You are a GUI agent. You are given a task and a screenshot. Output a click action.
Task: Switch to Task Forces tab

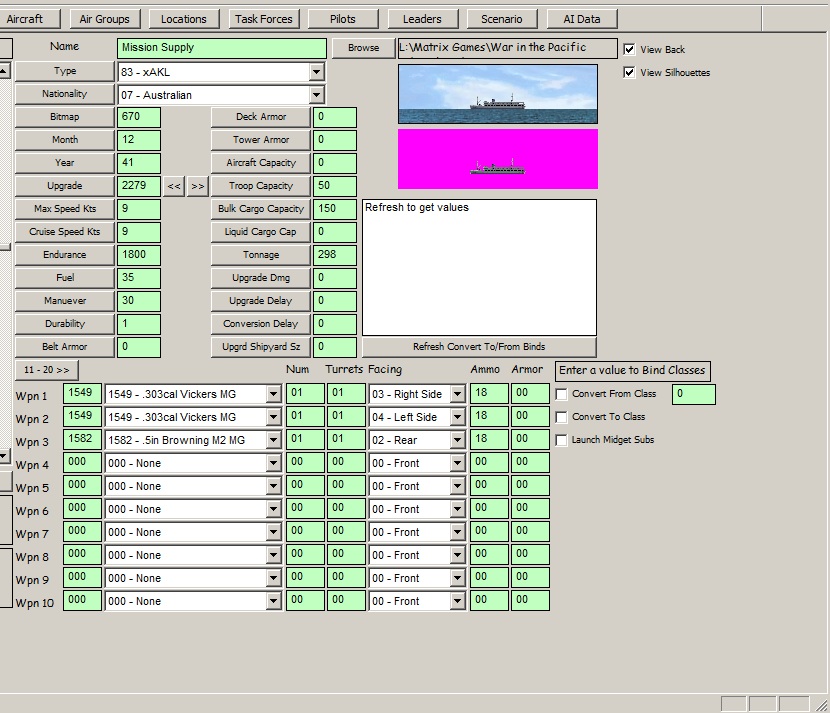[264, 19]
